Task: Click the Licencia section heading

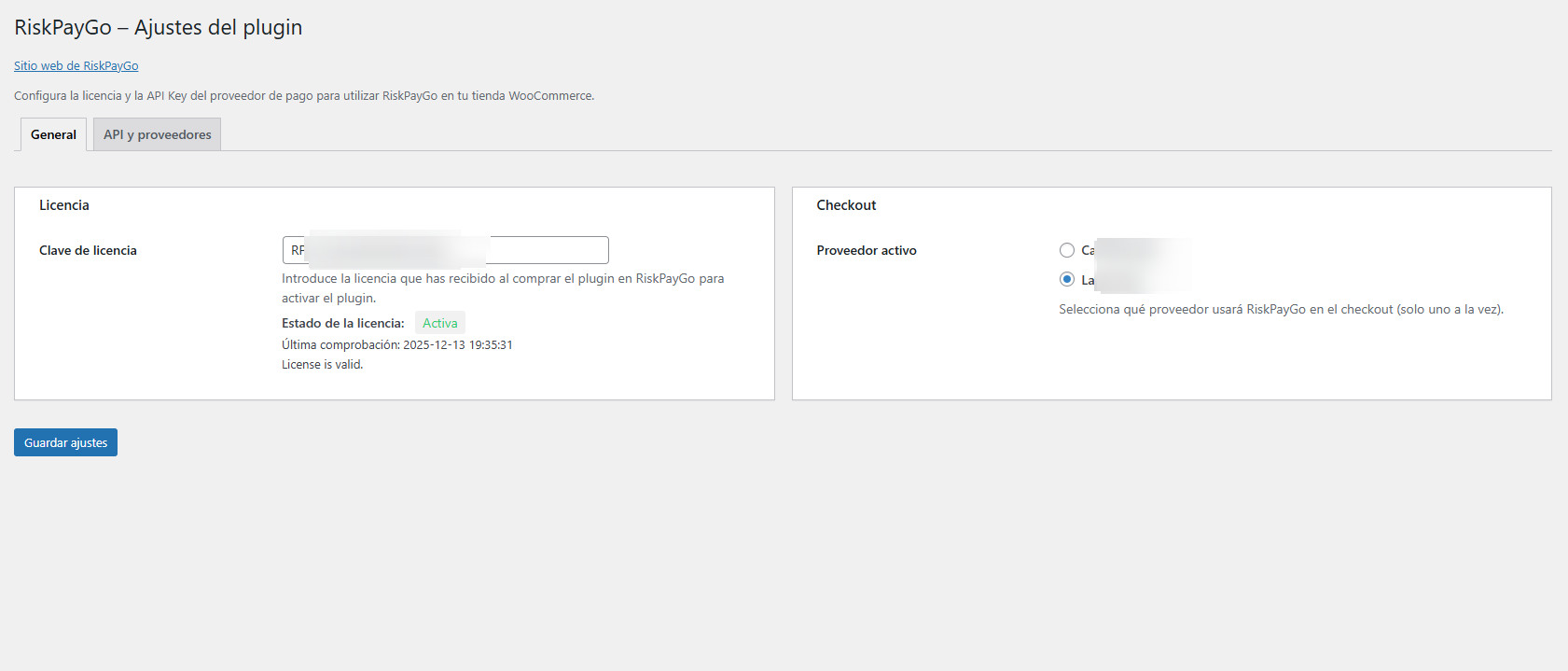Action: coord(64,205)
